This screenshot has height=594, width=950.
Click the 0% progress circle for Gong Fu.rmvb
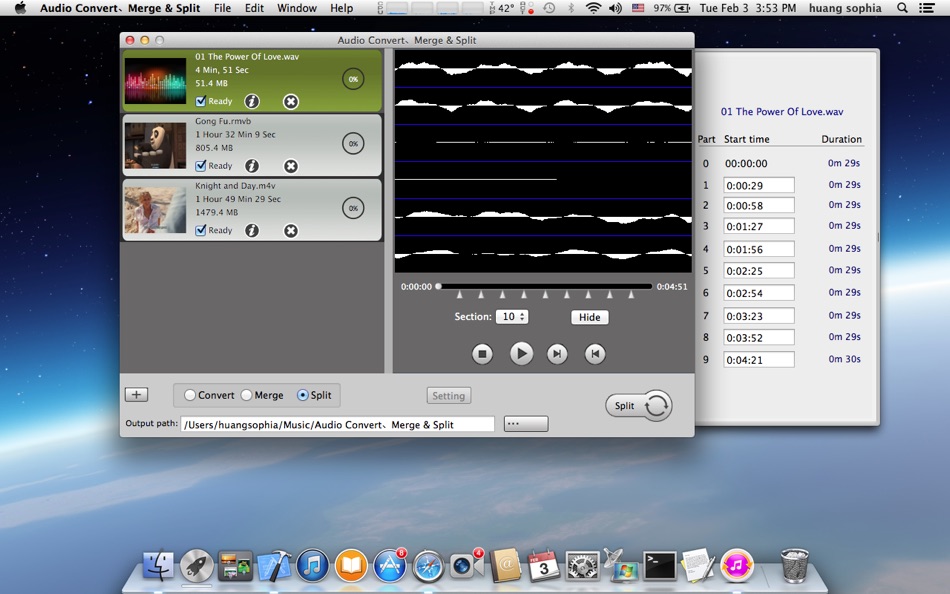[x=353, y=144]
